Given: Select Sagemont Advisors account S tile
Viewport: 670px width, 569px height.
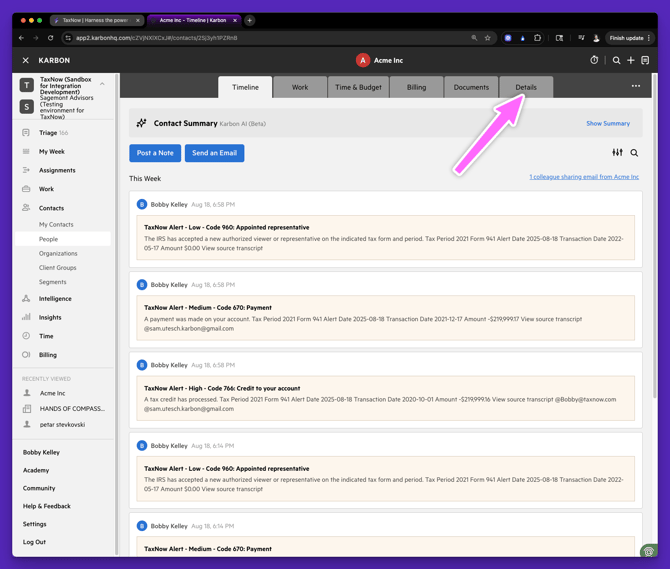Looking at the screenshot, I should point(27,107).
